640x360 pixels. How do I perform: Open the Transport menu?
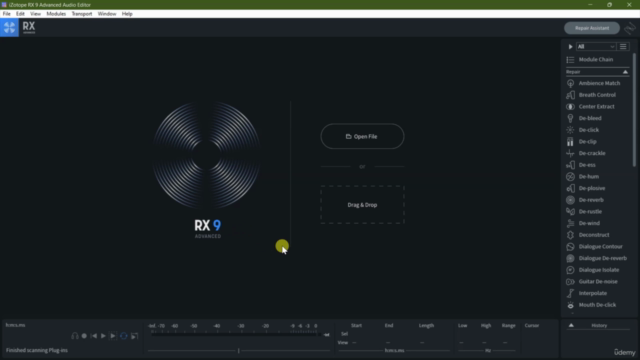pos(82,13)
